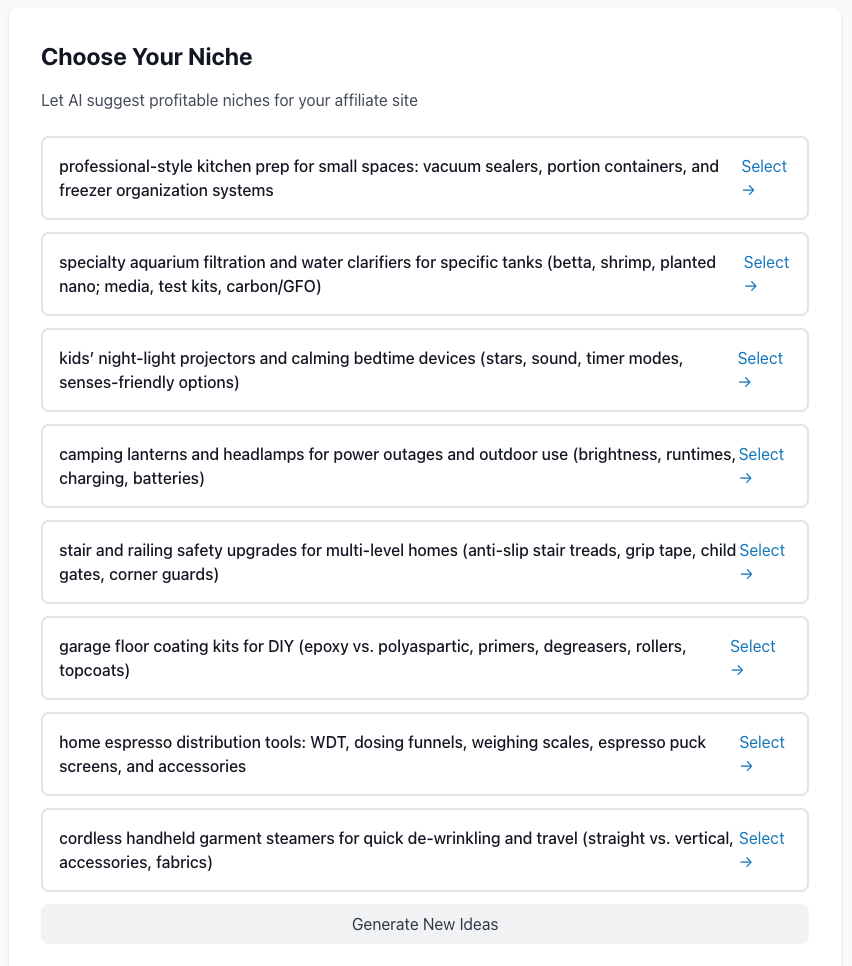Generate New Ideas for niches
852x966 pixels.
(425, 924)
